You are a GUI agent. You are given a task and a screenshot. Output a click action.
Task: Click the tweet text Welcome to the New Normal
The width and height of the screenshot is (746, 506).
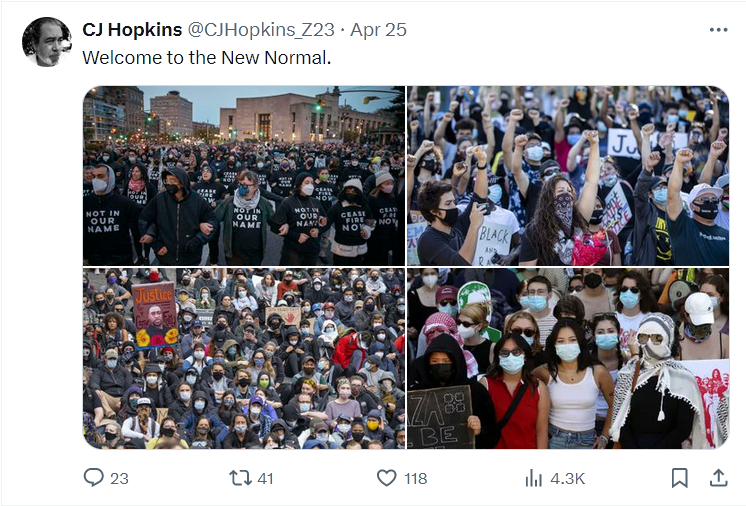click(206, 58)
